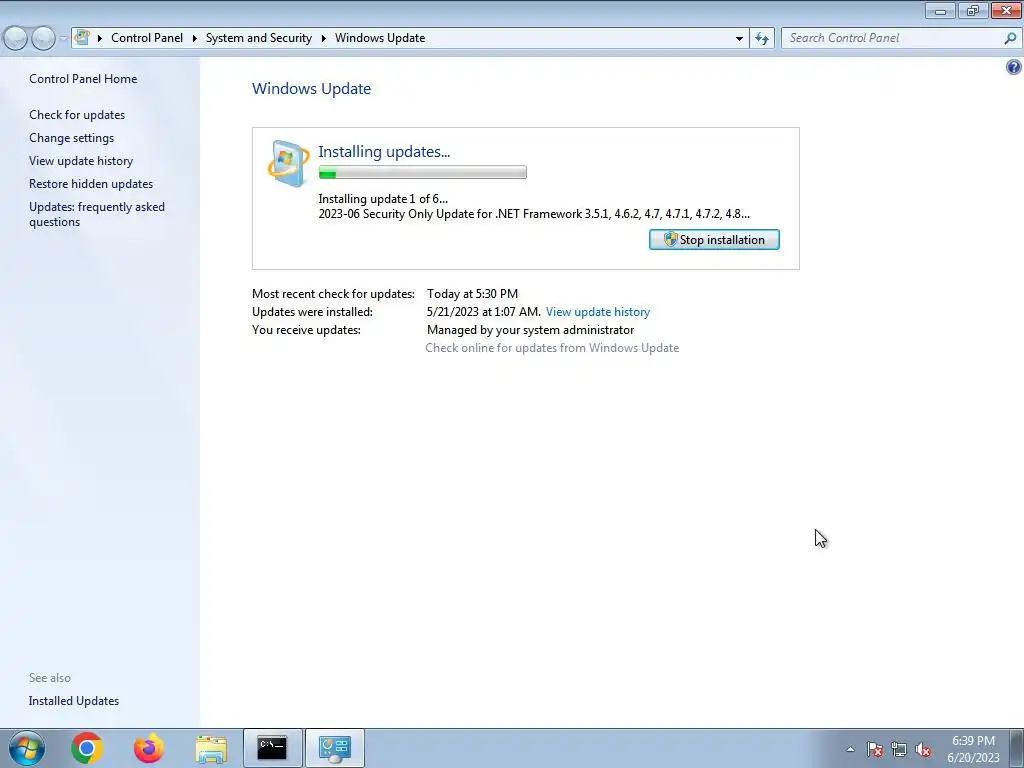This screenshot has width=1024, height=768.
Task: Click Check online for updates from Windows Update
Action: point(552,348)
